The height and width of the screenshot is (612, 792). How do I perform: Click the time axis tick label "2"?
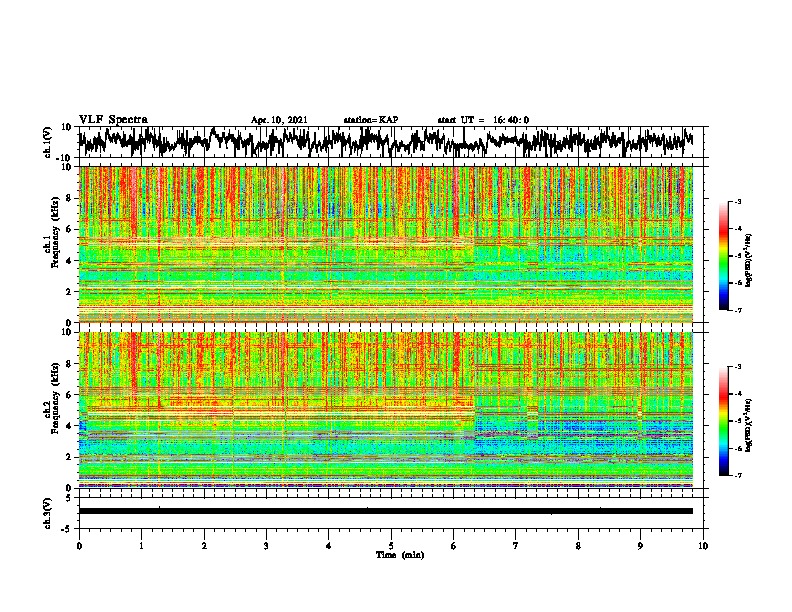point(204,546)
